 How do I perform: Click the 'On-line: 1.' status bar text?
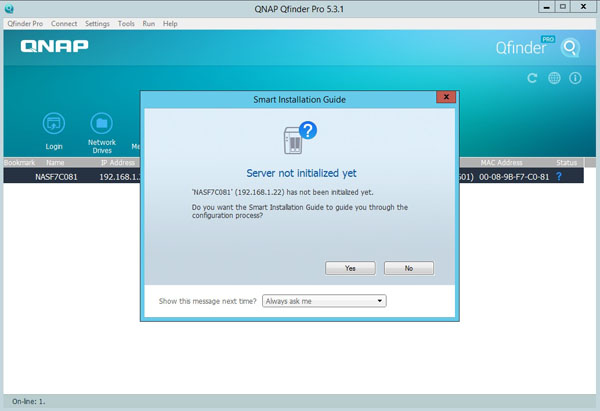[28, 401]
